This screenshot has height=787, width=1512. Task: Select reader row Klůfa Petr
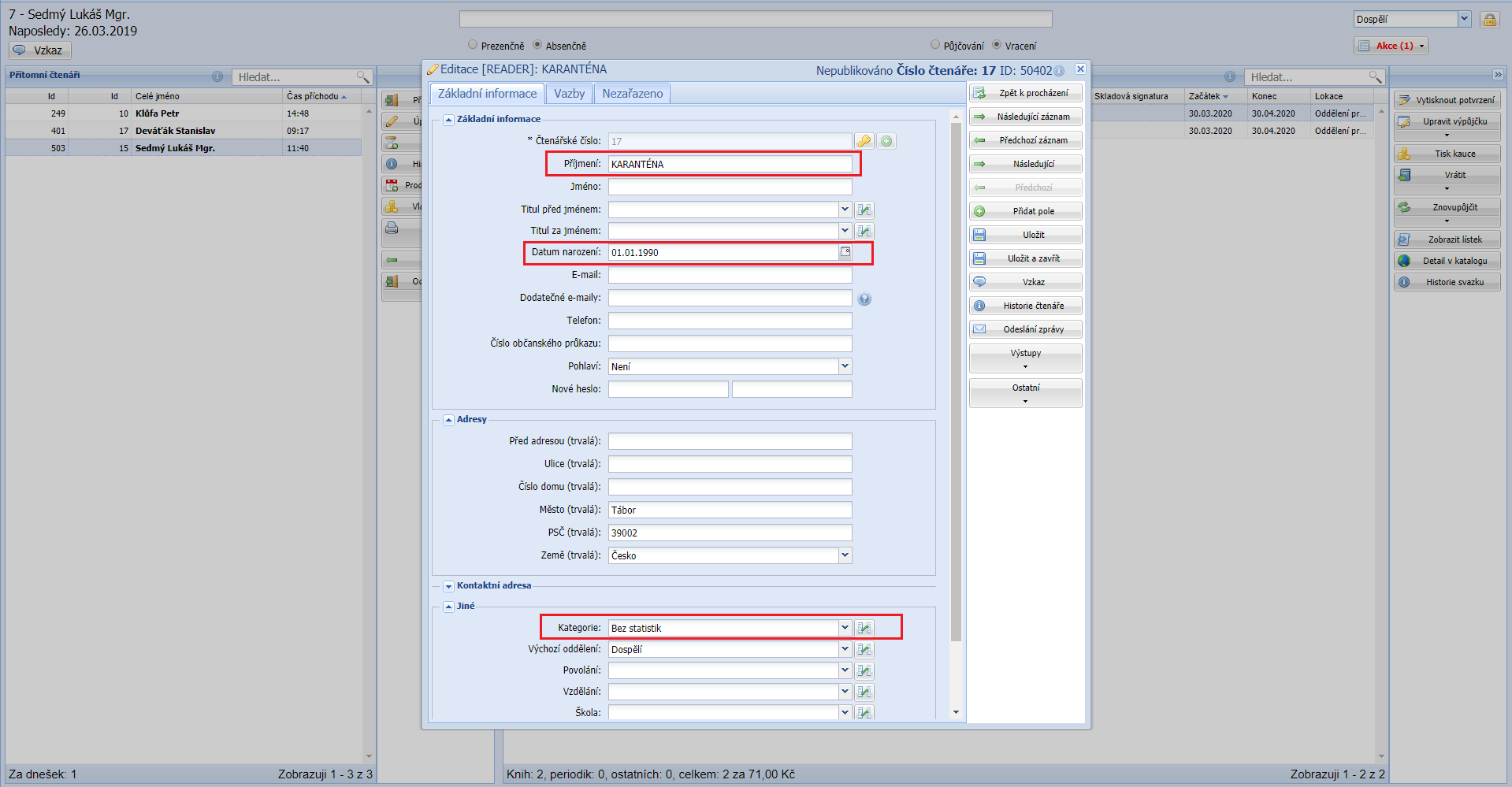pyautogui.click(x=184, y=113)
